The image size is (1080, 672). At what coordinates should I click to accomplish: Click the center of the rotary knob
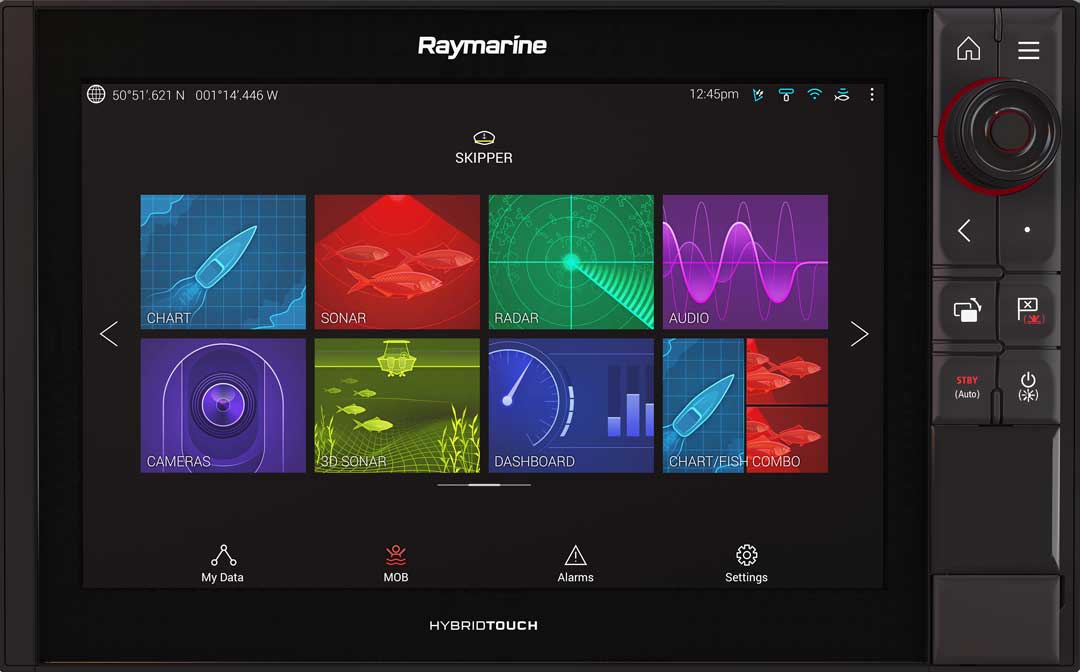pos(1008,131)
